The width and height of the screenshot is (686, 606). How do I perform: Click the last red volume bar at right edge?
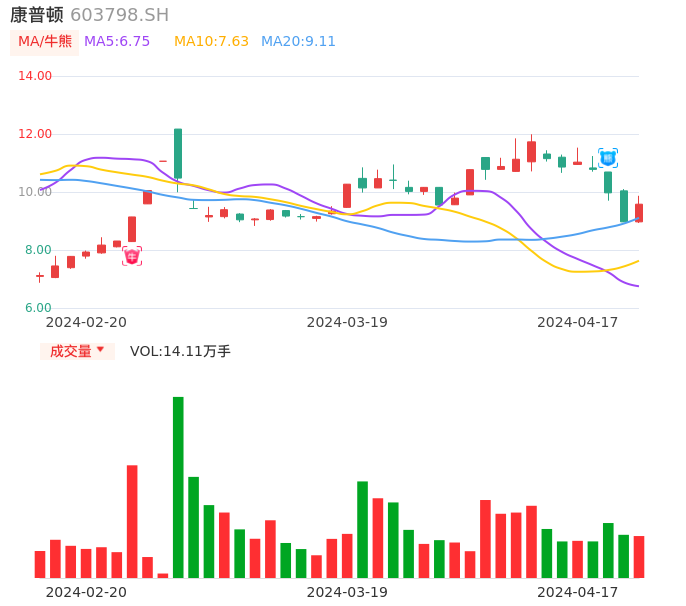click(x=639, y=557)
